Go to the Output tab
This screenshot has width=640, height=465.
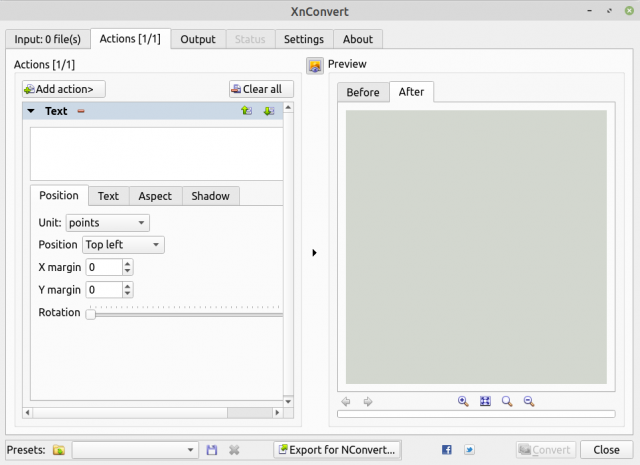pyautogui.click(x=198, y=39)
